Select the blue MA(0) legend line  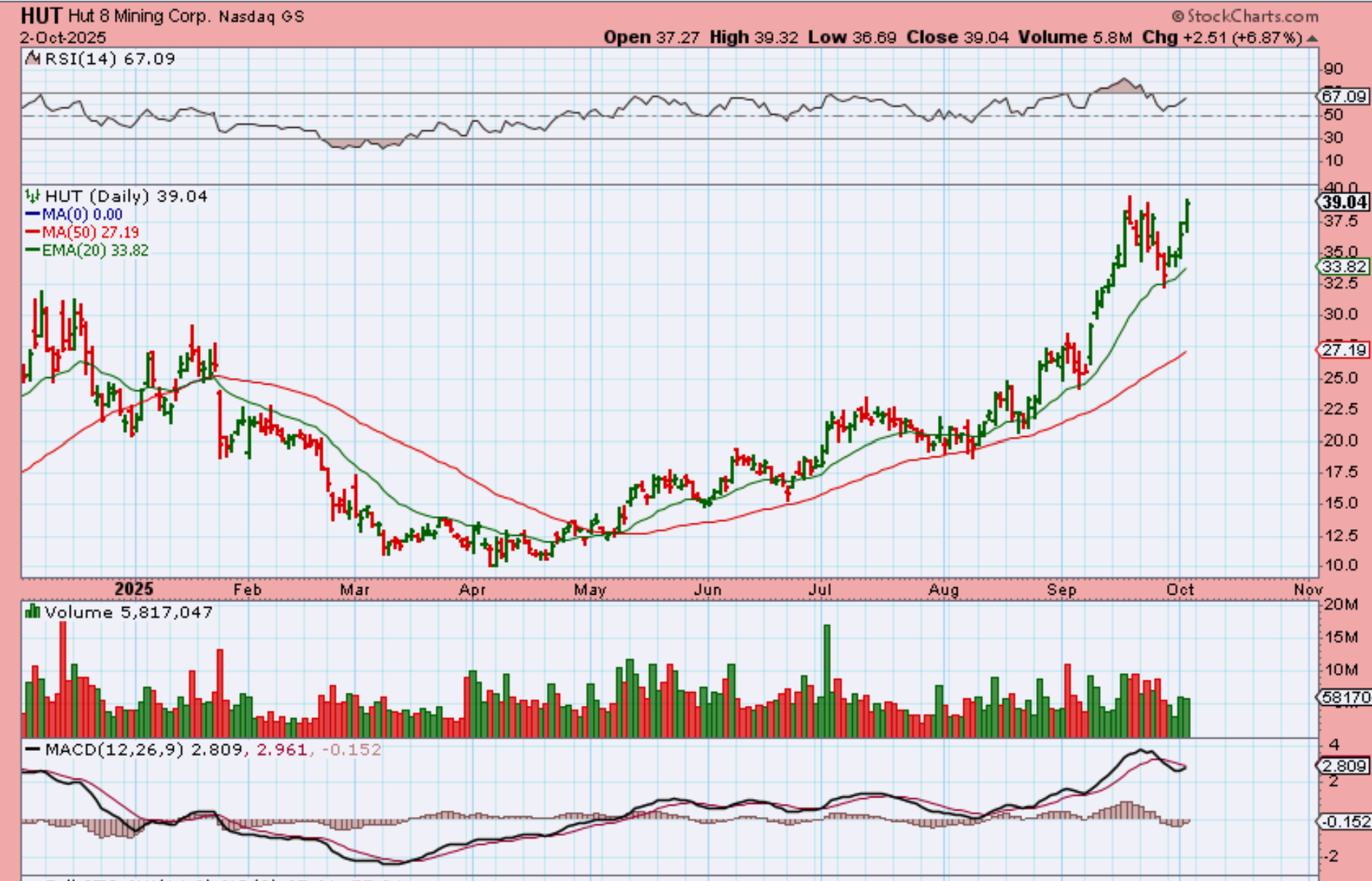tap(32, 214)
